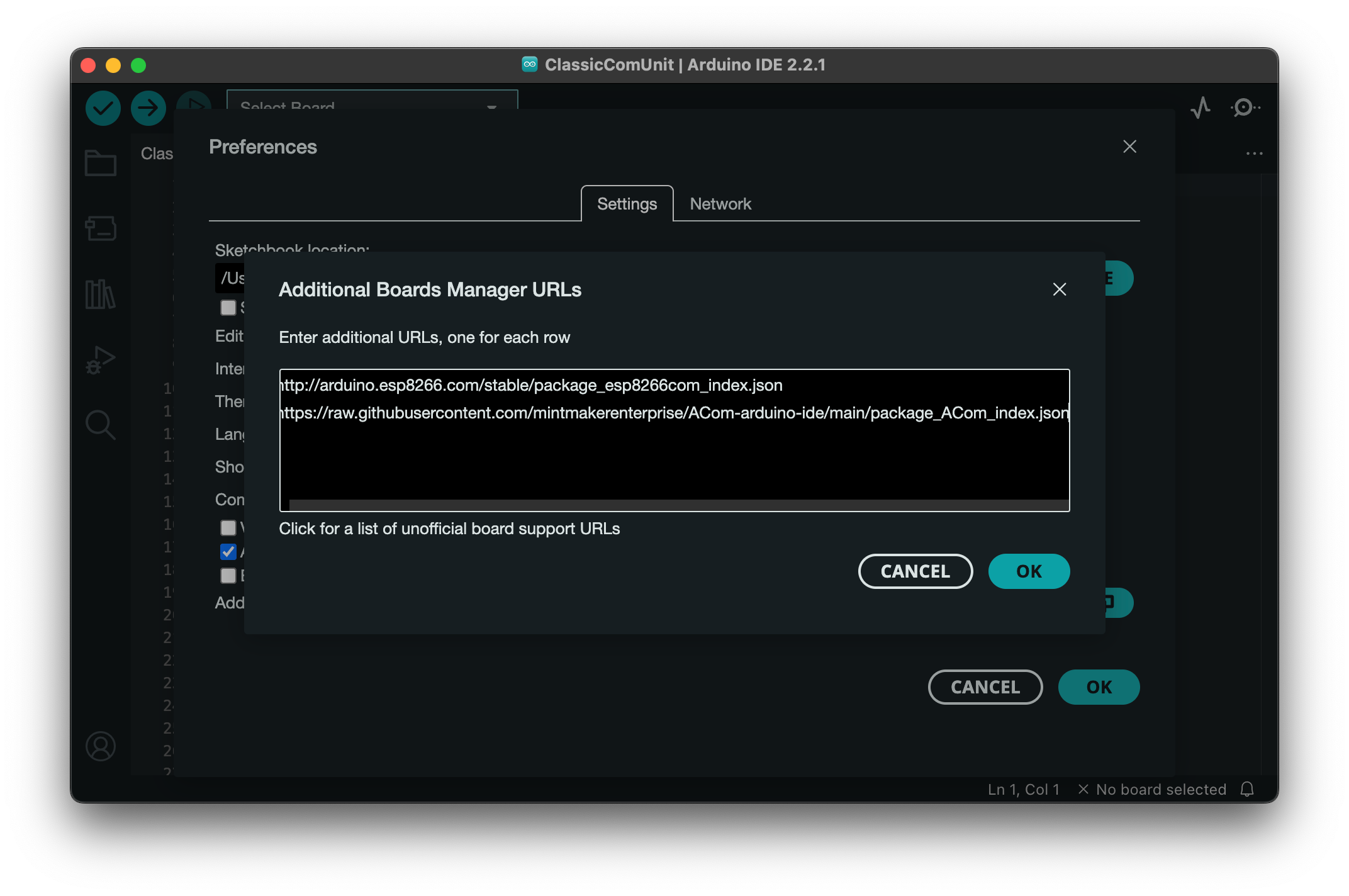Click the serial plotter waveform icon
Image resolution: width=1349 pixels, height=896 pixels.
(1201, 107)
